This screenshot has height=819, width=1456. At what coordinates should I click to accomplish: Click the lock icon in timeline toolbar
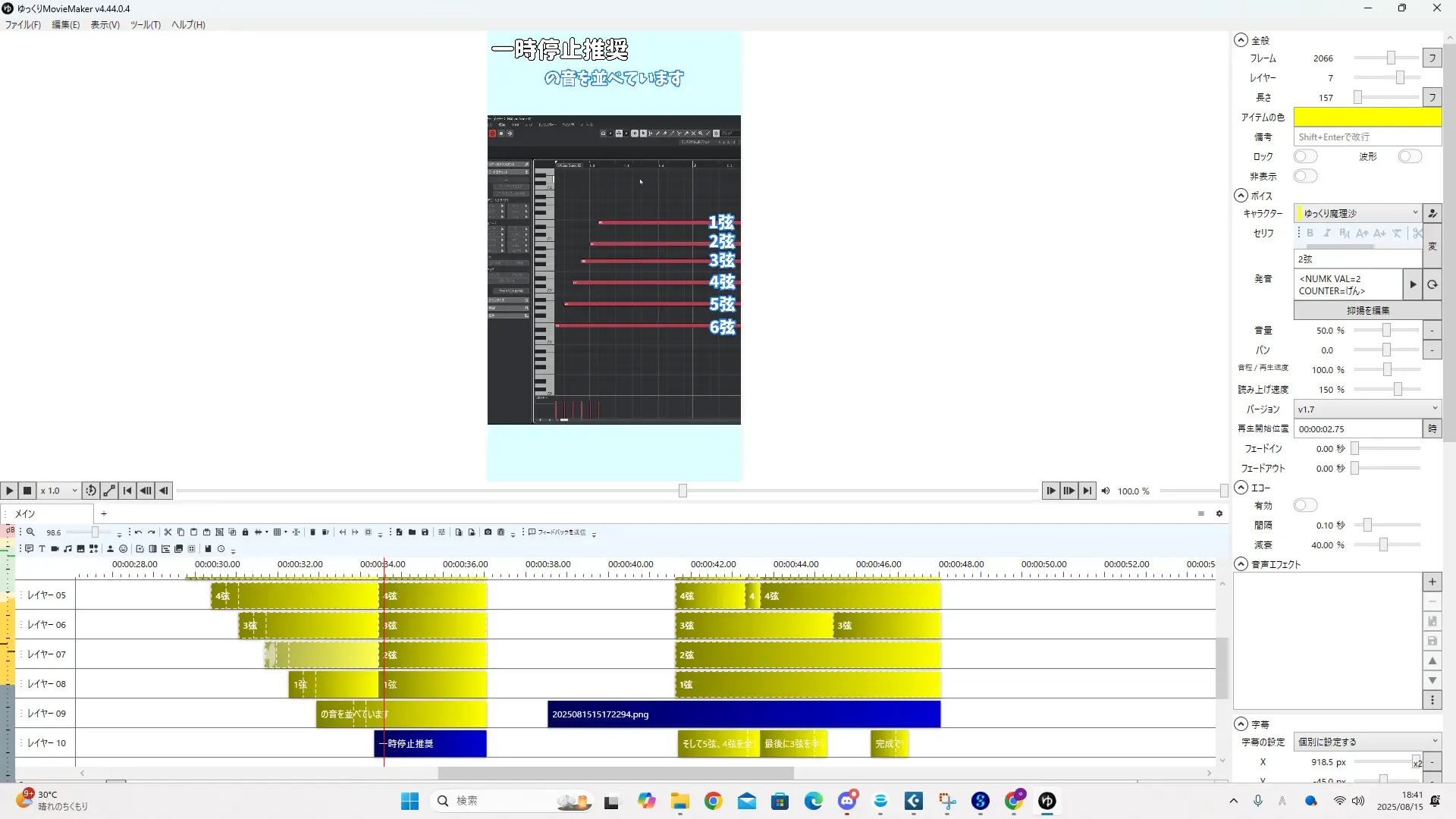245,532
